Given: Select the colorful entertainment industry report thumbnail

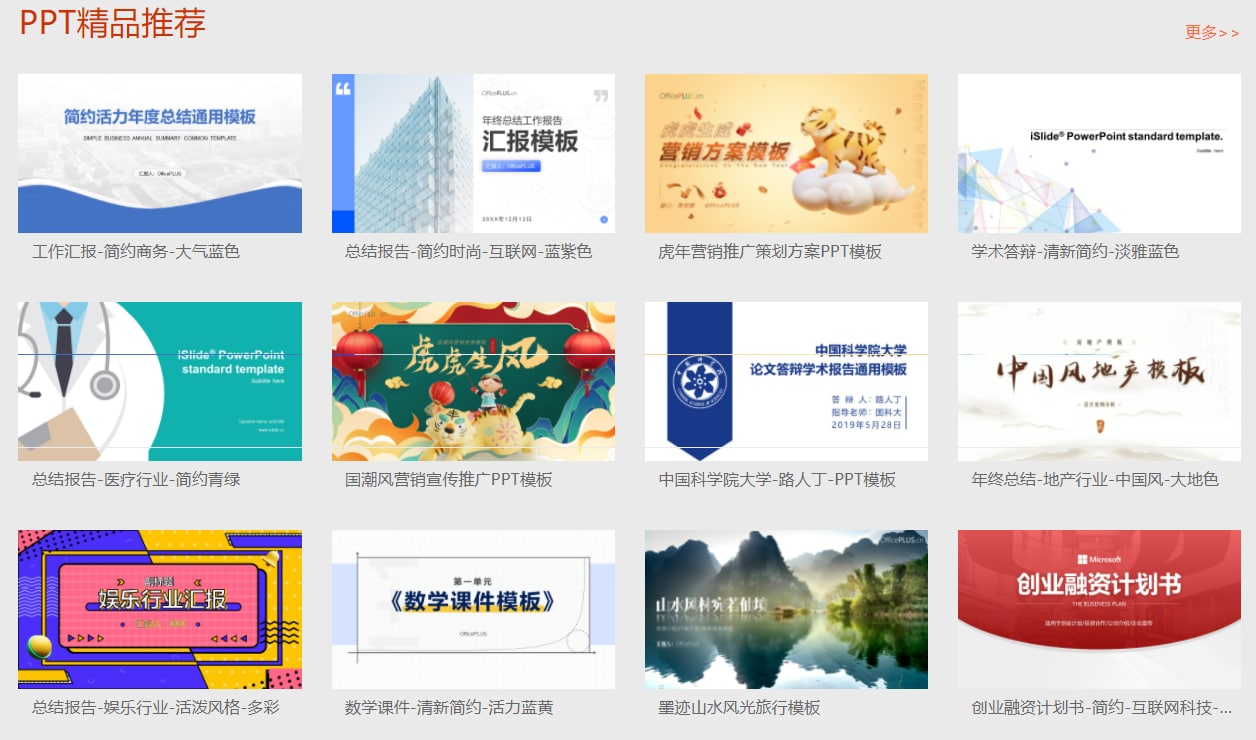Looking at the screenshot, I should point(159,608).
